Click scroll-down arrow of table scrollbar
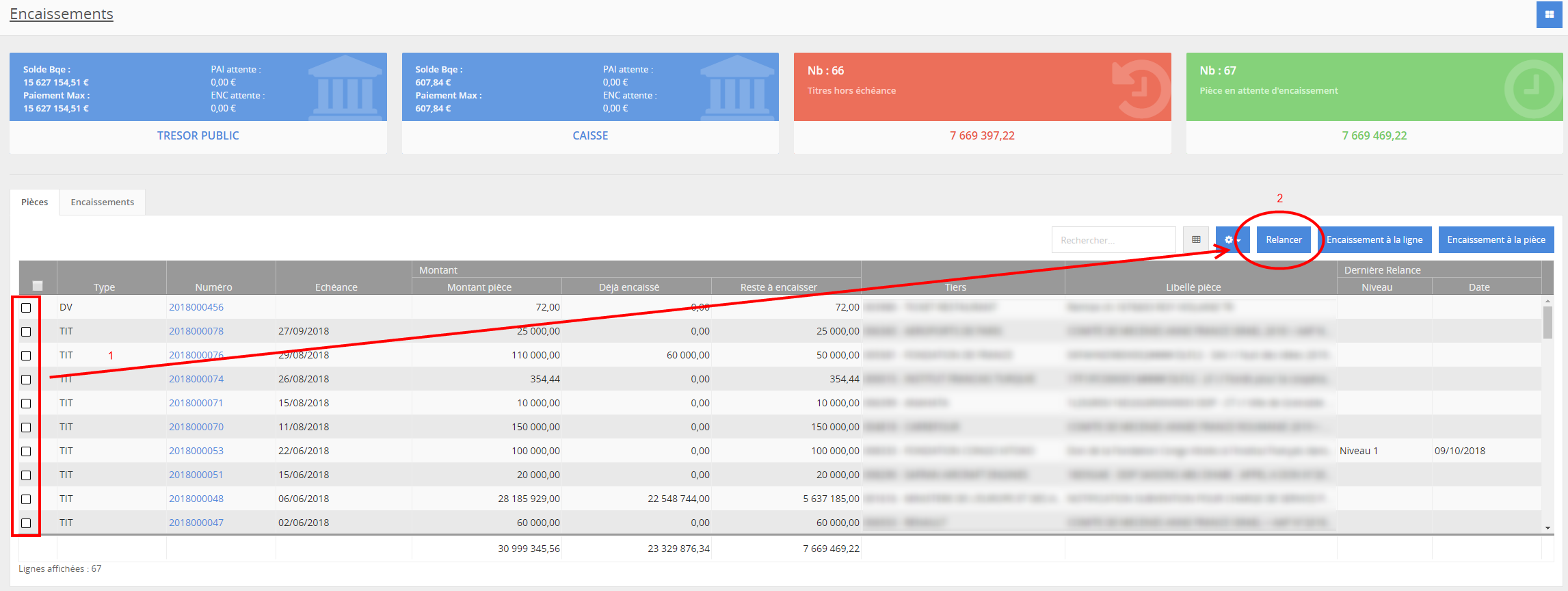The image size is (1568, 591). pyautogui.click(x=1547, y=528)
